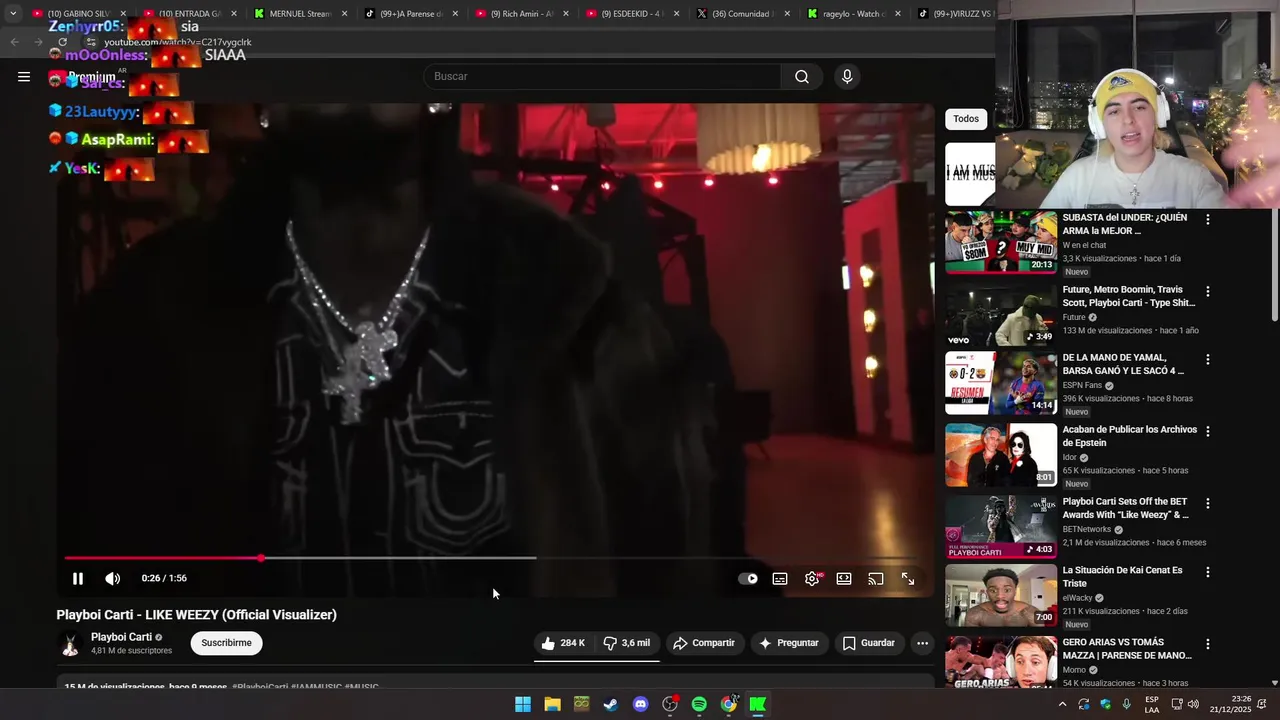Open the Playboi Carti channel name link
The height and width of the screenshot is (720, 1280).
121,637
